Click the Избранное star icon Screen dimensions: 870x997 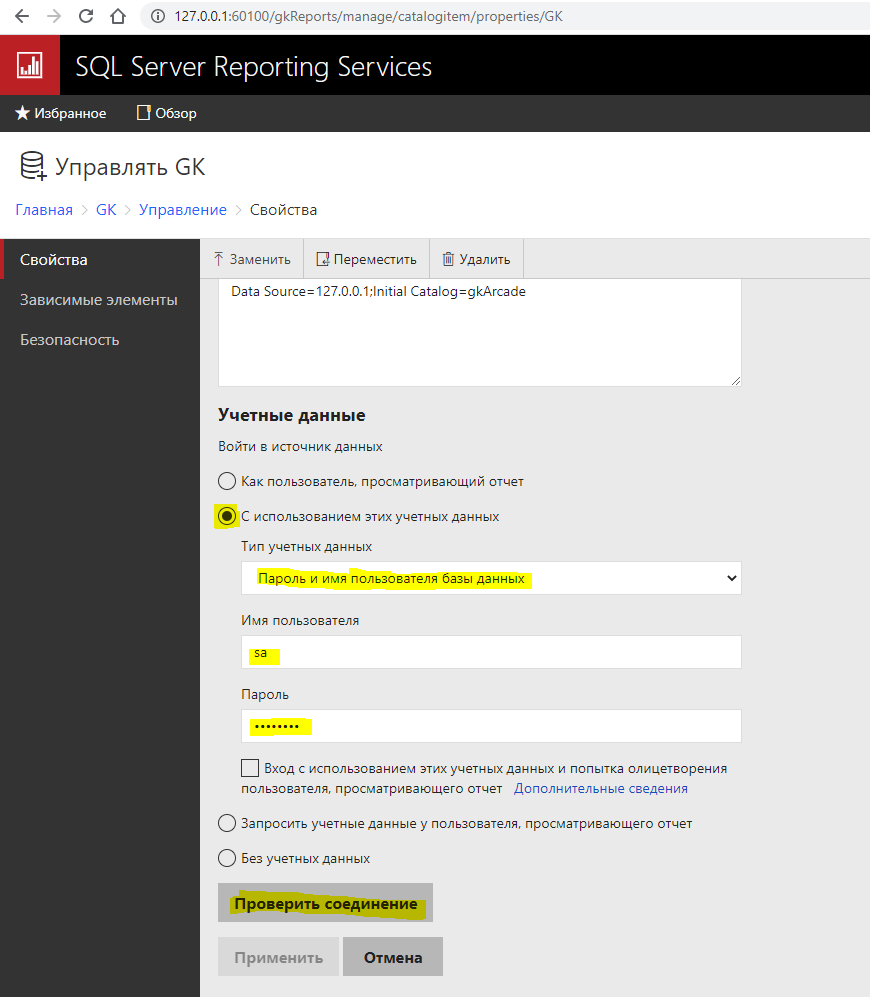22,113
